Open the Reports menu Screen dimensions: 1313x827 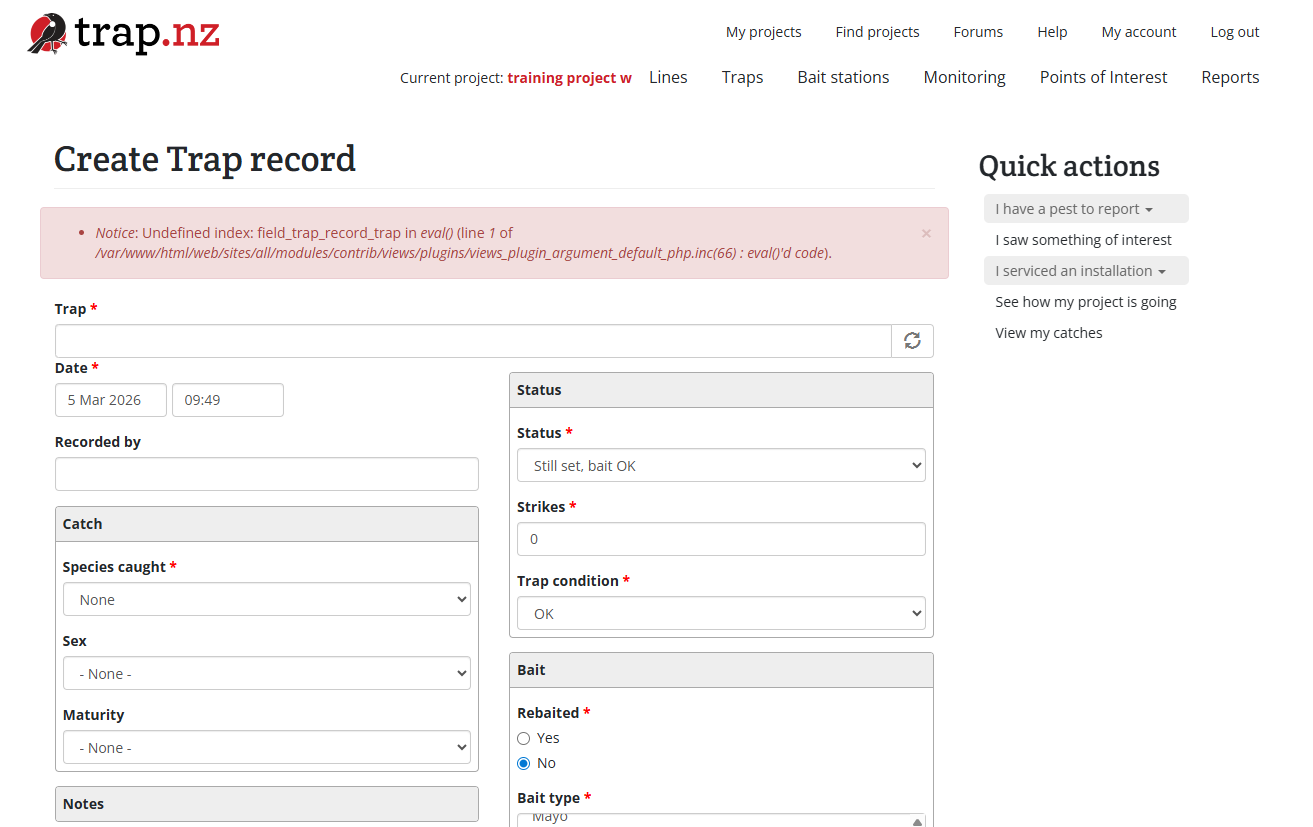[x=1230, y=77]
